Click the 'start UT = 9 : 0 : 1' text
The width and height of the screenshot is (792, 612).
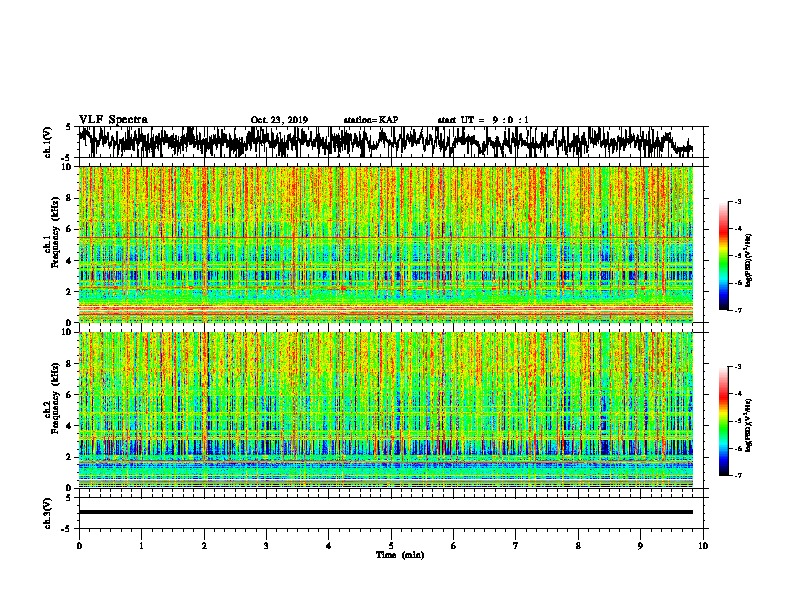pyautogui.click(x=483, y=120)
